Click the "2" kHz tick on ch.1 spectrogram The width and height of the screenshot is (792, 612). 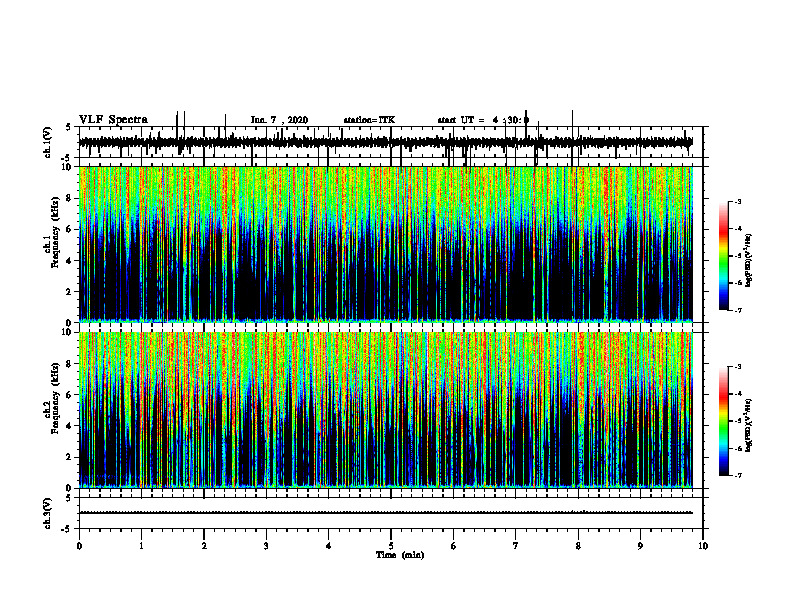point(70,292)
